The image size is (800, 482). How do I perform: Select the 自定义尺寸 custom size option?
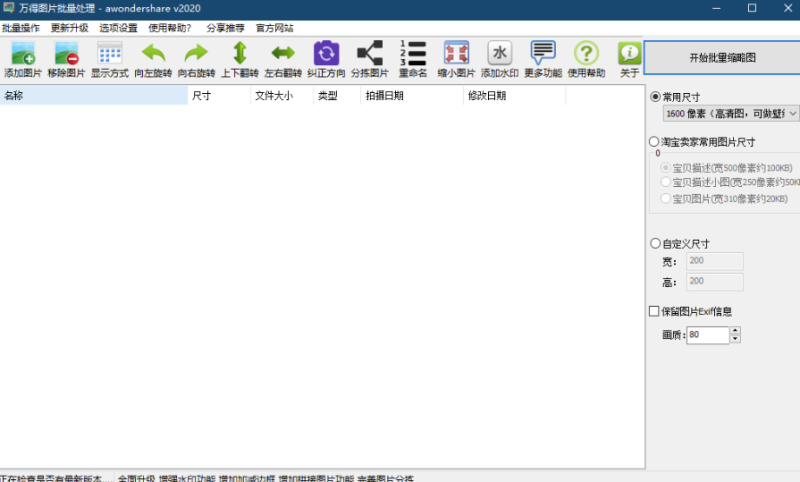tap(656, 243)
